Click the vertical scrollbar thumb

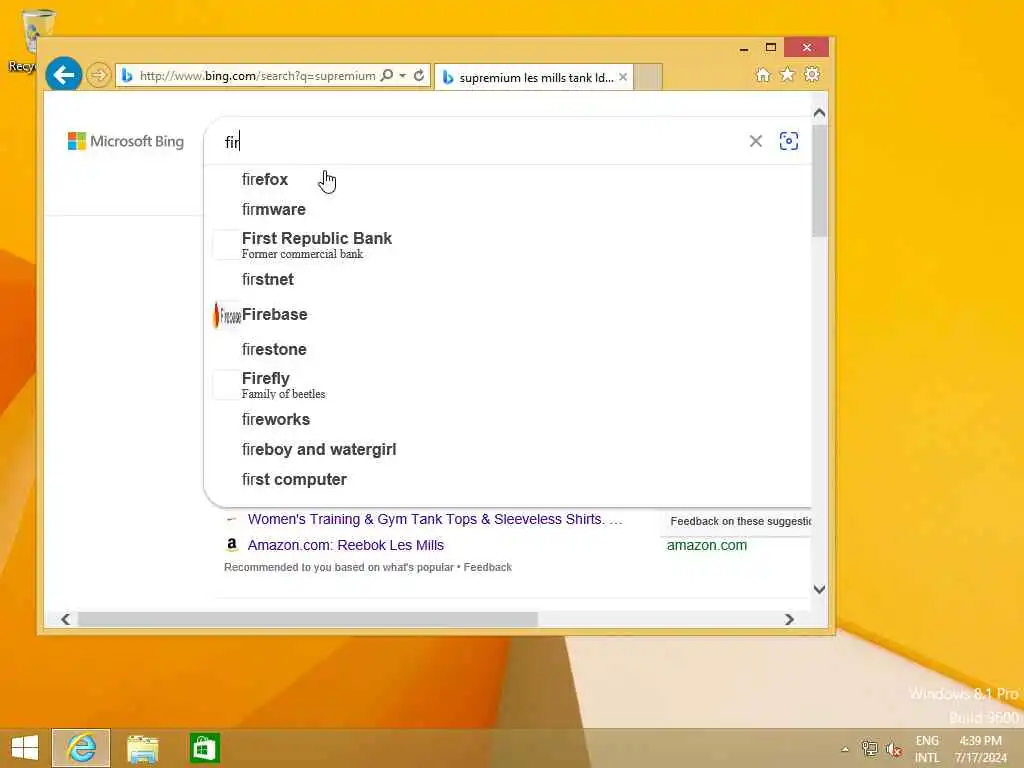(820, 180)
